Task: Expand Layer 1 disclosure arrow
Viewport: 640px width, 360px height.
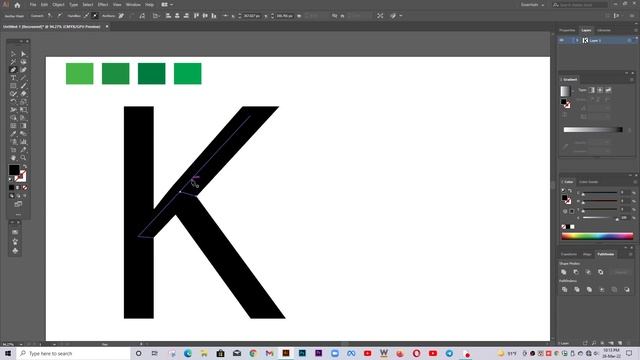Action: click(x=577, y=40)
